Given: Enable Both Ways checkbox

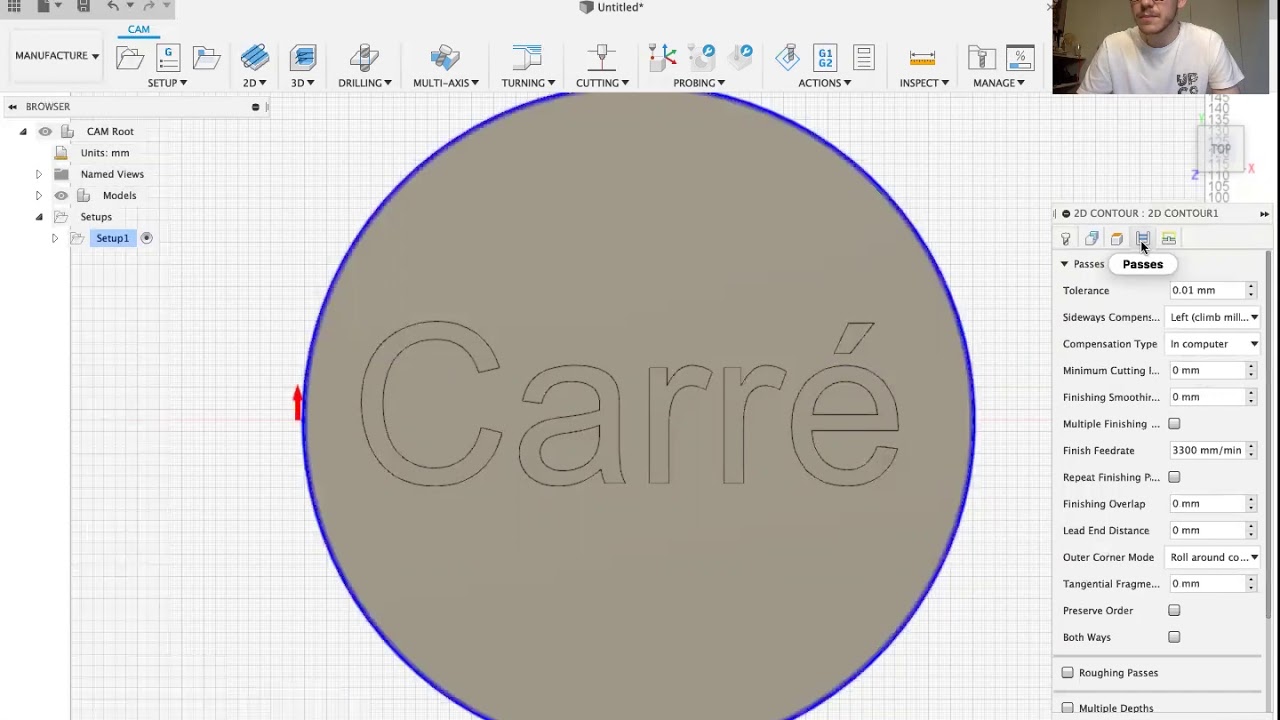Looking at the screenshot, I should 1174,637.
